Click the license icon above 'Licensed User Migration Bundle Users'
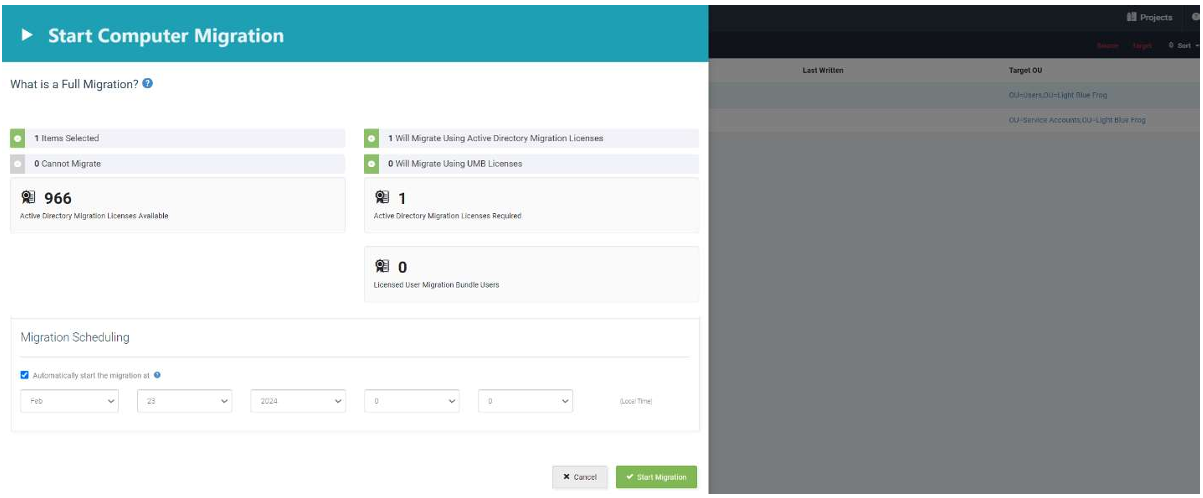This screenshot has width=1203, height=498. click(x=382, y=267)
